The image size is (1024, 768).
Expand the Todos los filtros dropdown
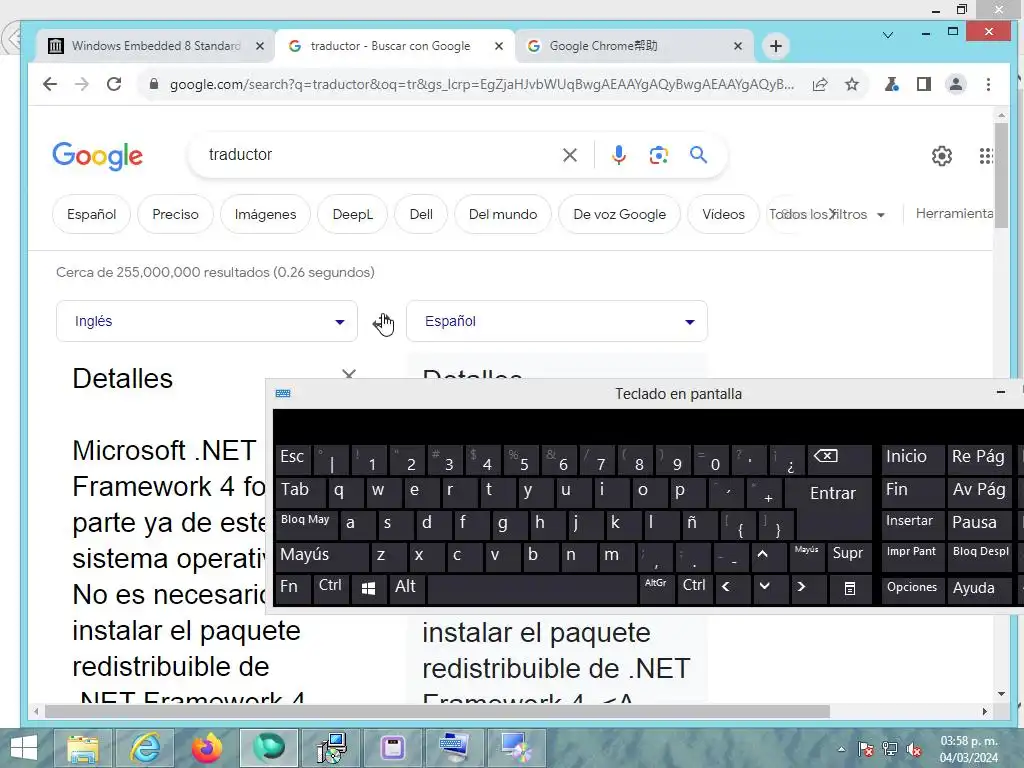[827, 214]
